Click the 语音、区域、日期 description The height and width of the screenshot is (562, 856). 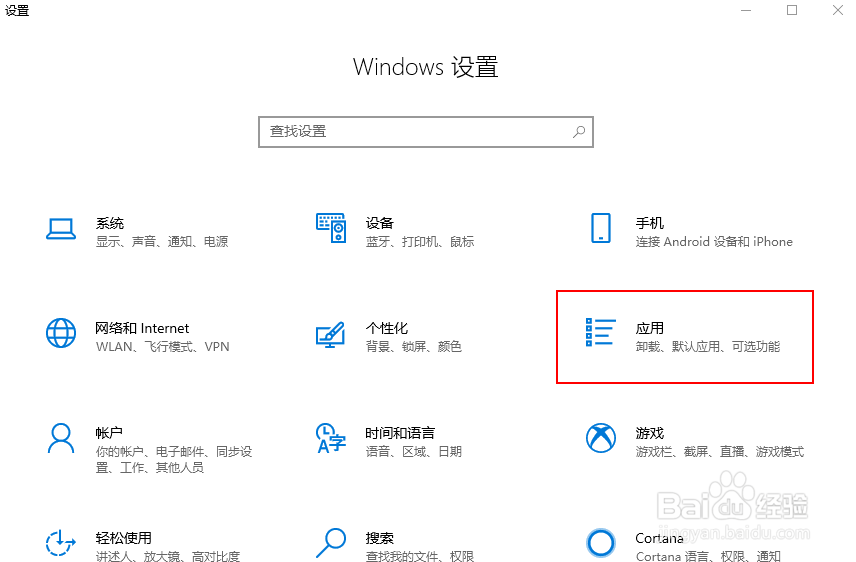click(x=413, y=451)
